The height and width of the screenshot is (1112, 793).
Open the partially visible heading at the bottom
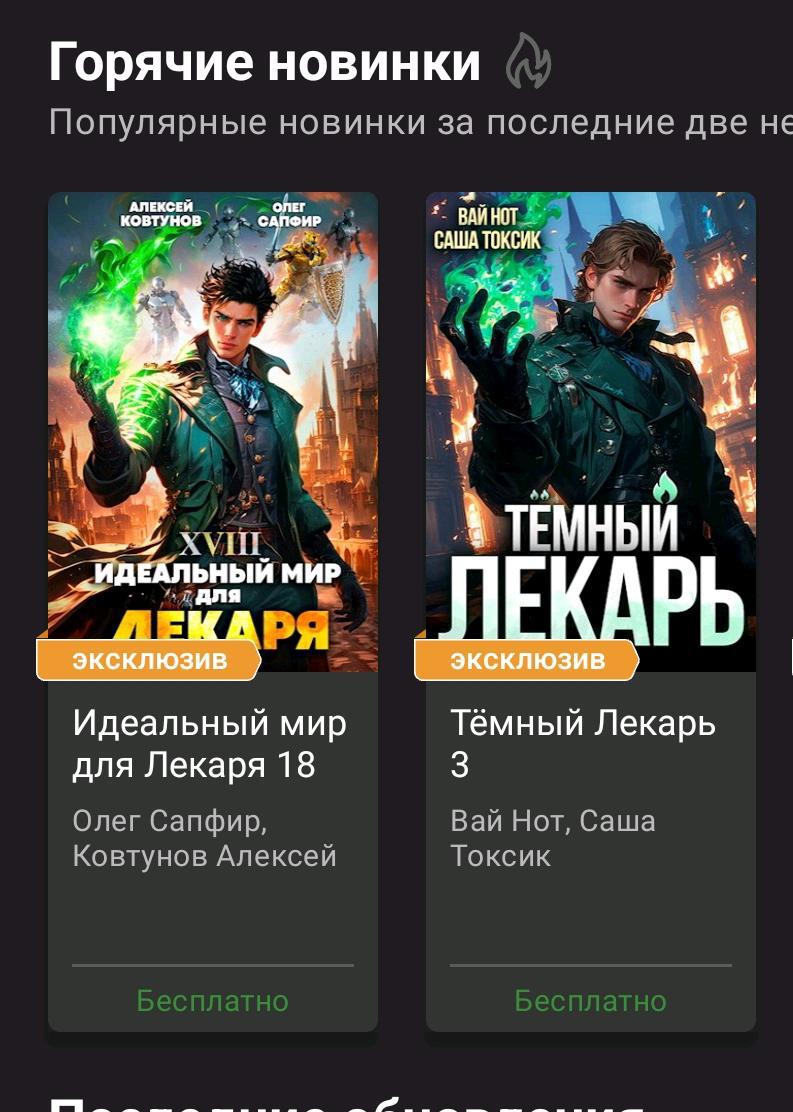[348, 1104]
